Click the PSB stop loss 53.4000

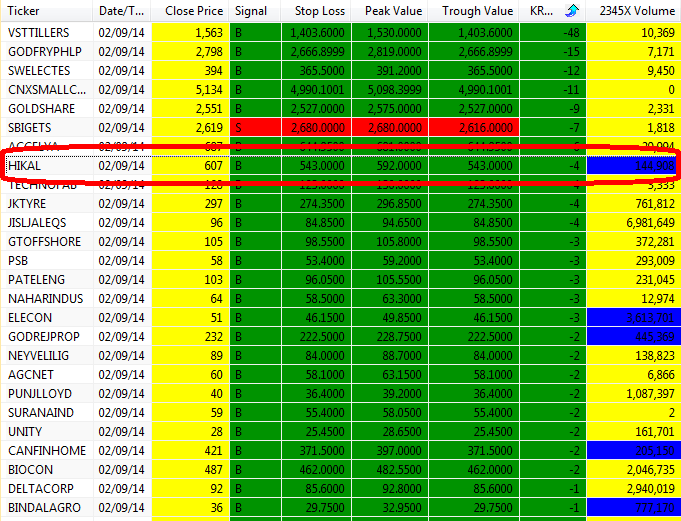pos(325,261)
